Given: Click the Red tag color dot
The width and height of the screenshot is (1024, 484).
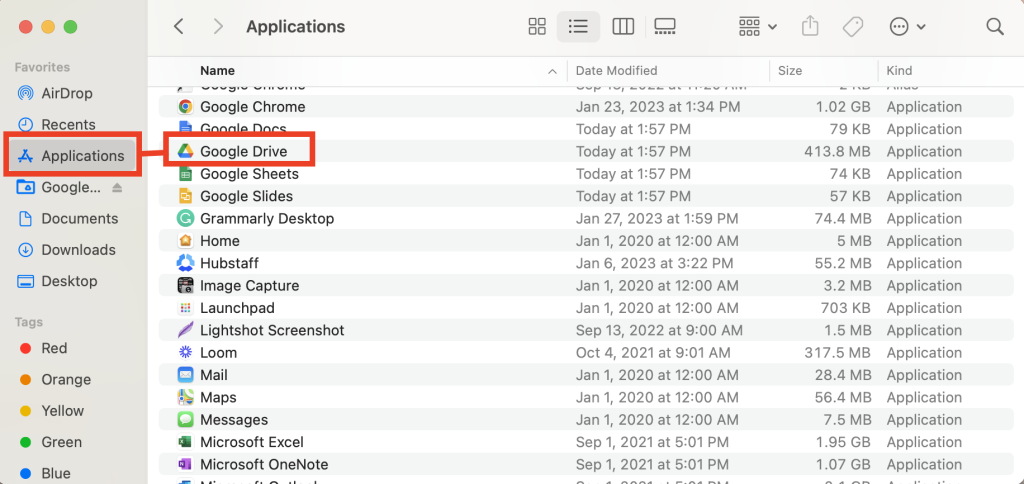Looking at the screenshot, I should (25, 348).
